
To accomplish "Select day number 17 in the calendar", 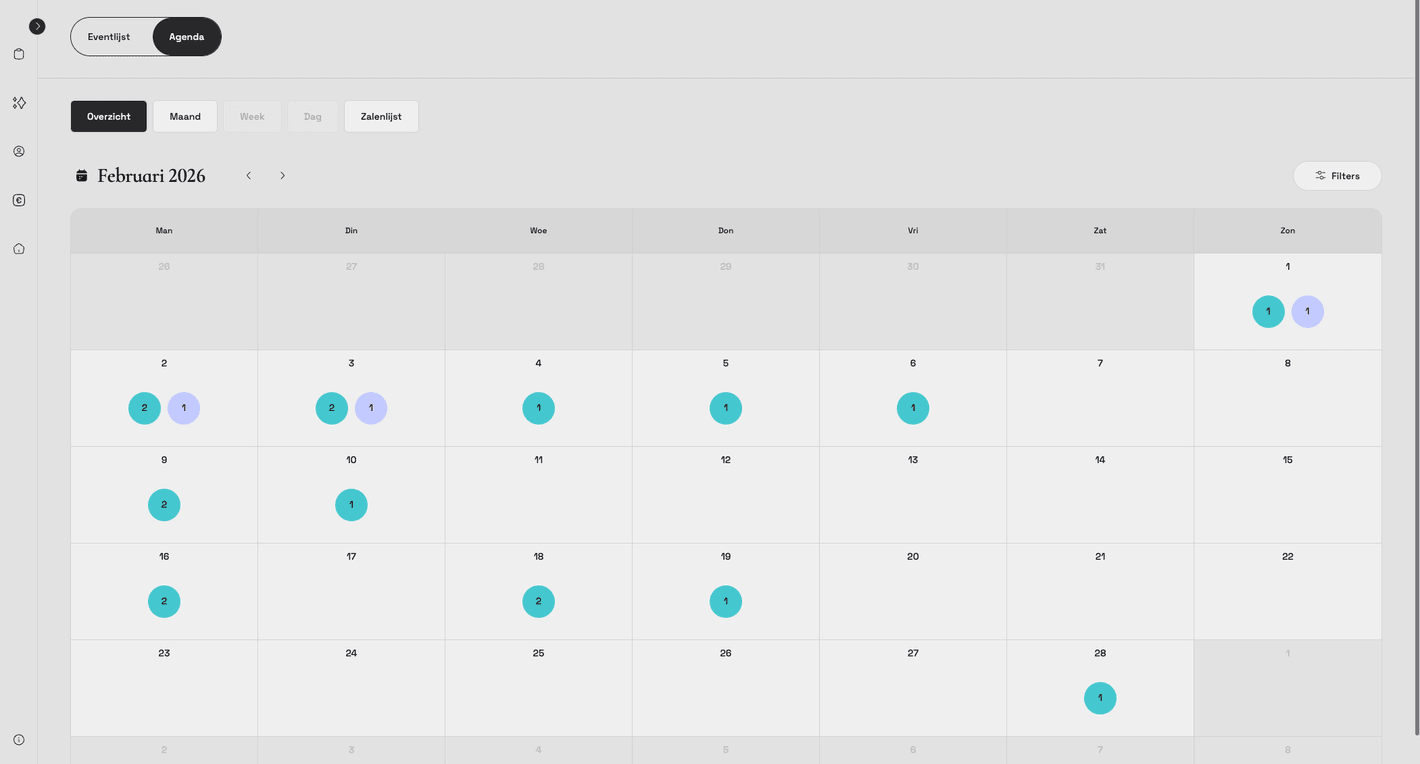I will 351,557.
